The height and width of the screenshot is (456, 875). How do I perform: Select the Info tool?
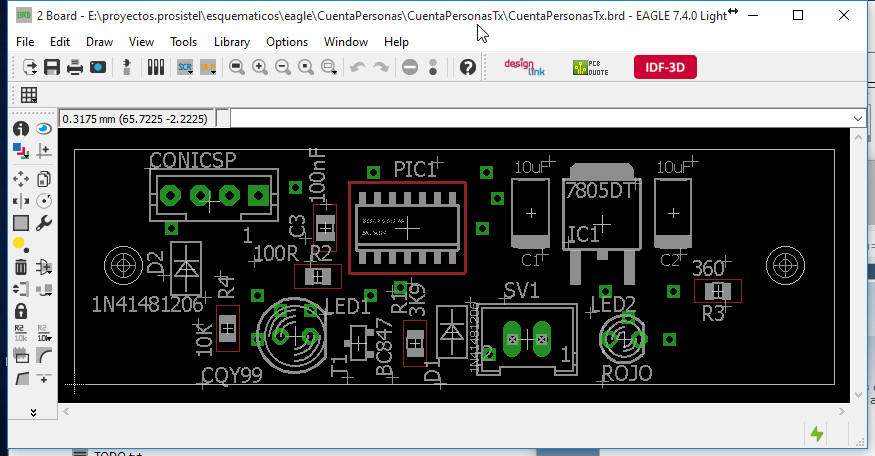21,129
